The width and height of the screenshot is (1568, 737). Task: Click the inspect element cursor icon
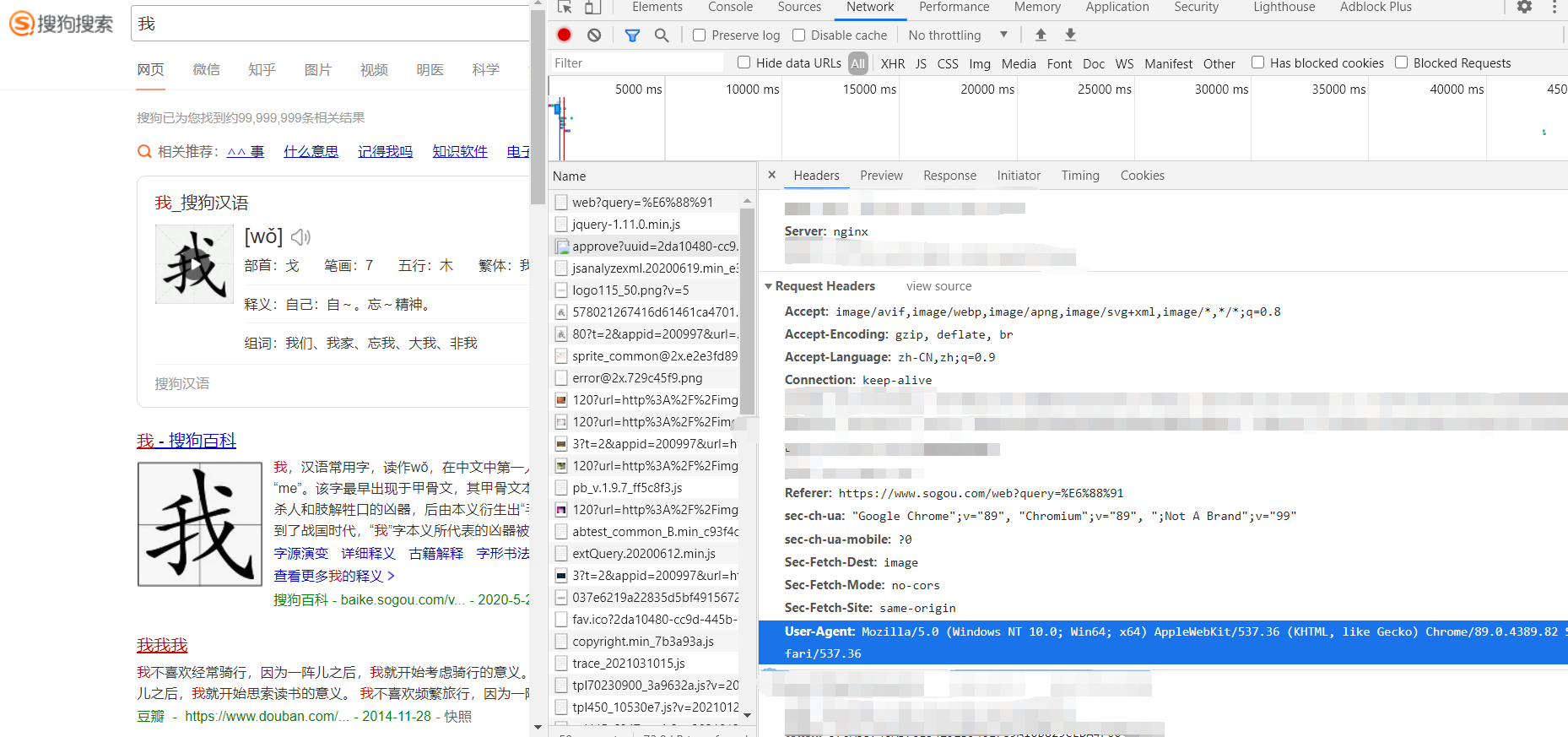[x=565, y=7]
